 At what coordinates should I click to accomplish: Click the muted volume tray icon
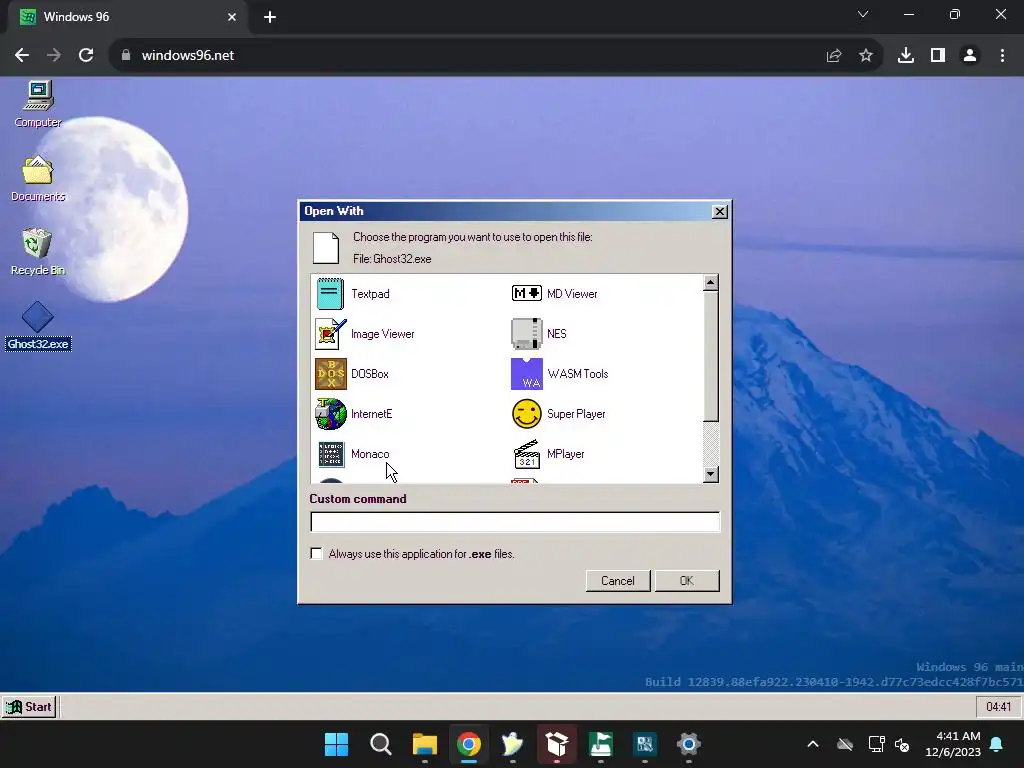pos(903,744)
